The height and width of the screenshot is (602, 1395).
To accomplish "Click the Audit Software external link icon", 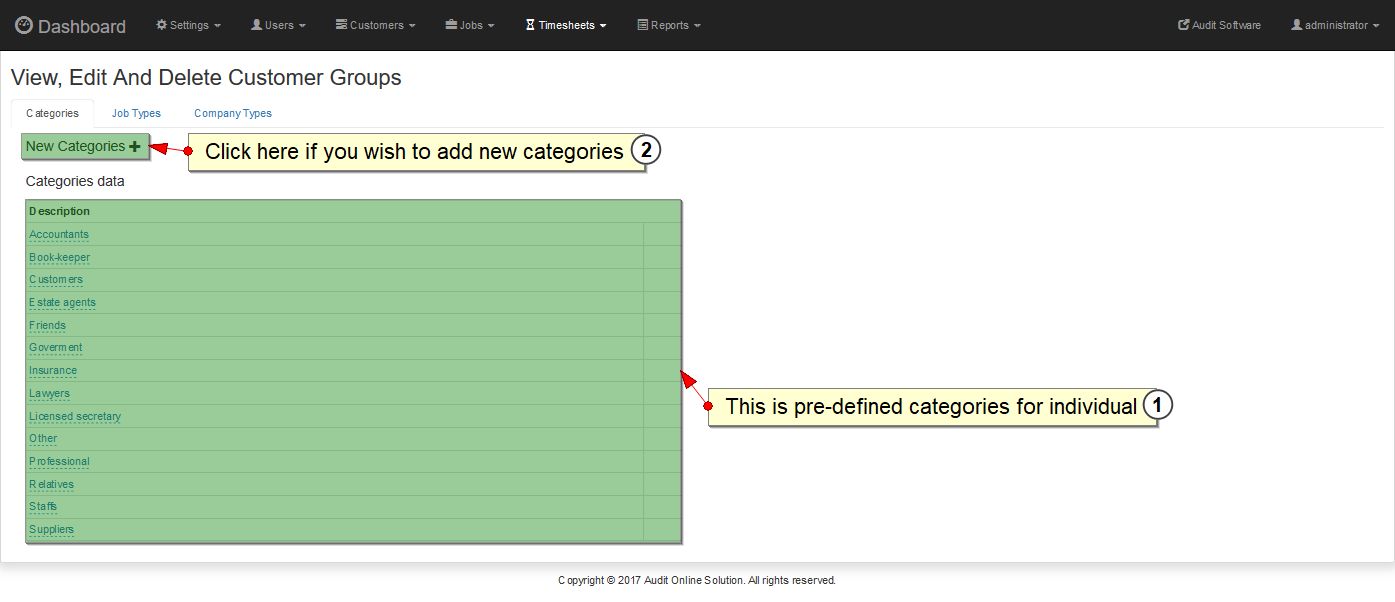I will pyautogui.click(x=1184, y=25).
